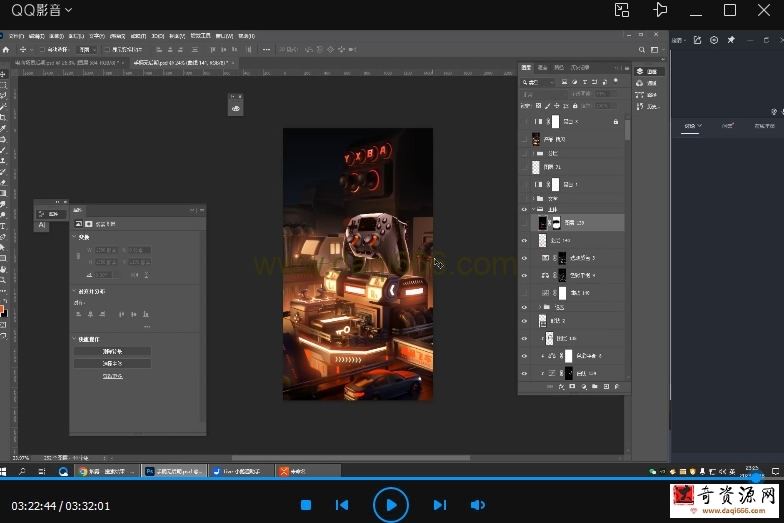Open the QQ影音 title menu dropdown
This screenshot has width=784, height=523.
pos(42,10)
